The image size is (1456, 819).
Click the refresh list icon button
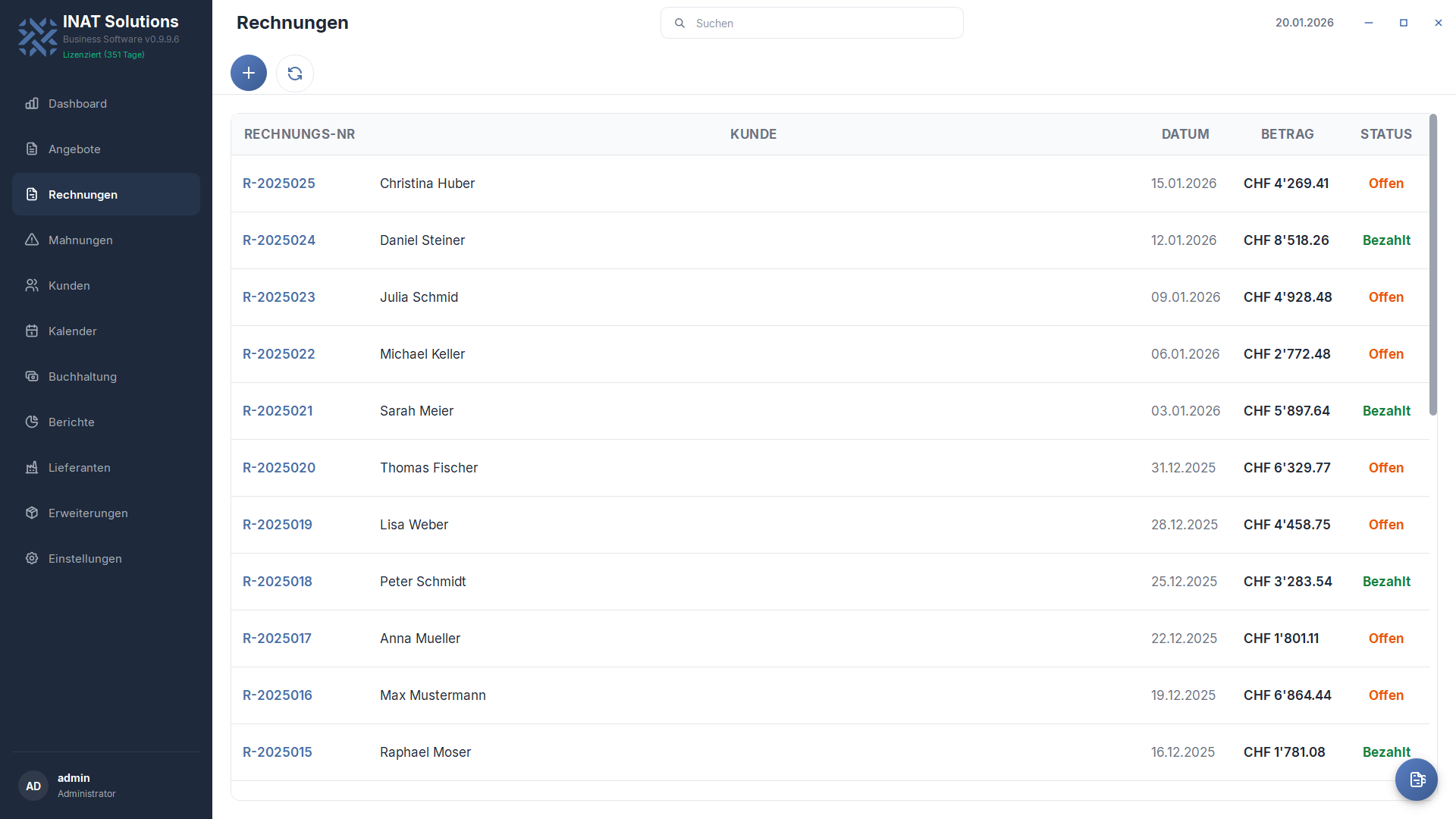[x=295, y=74]
